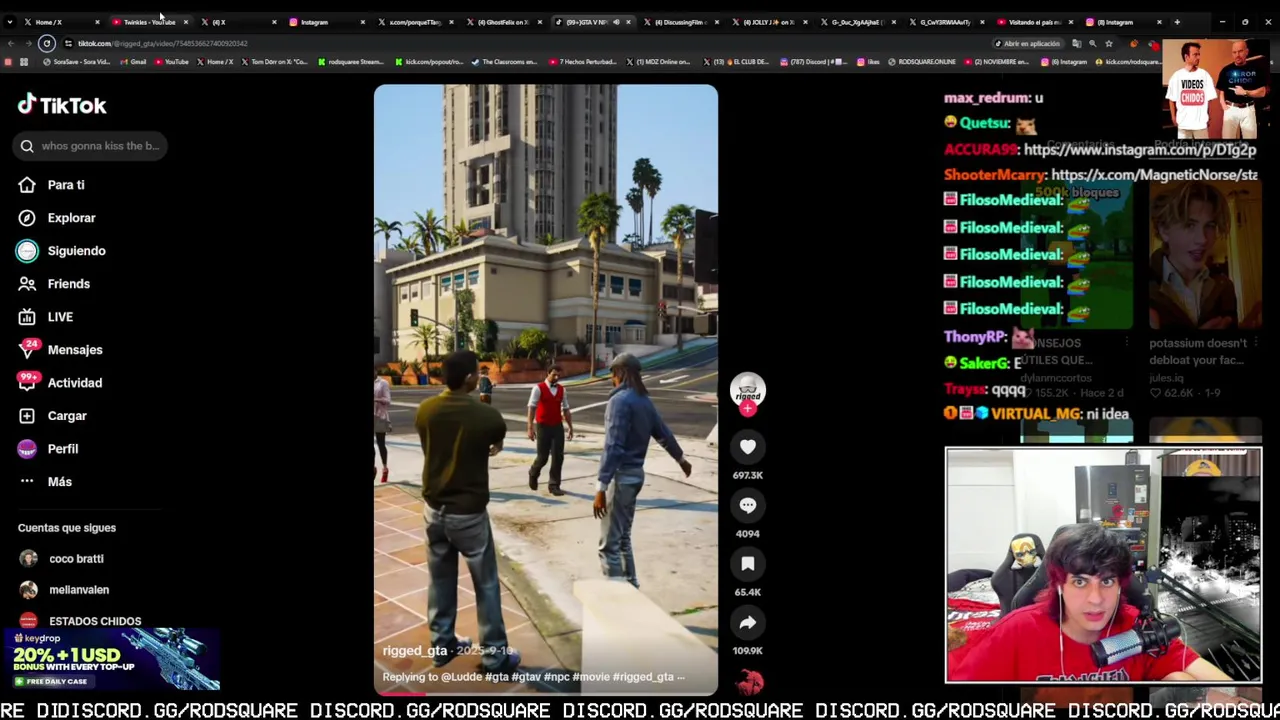Switch to the first Instagram tab
The width and height of the screenshot is (1280, 720).
325,22
